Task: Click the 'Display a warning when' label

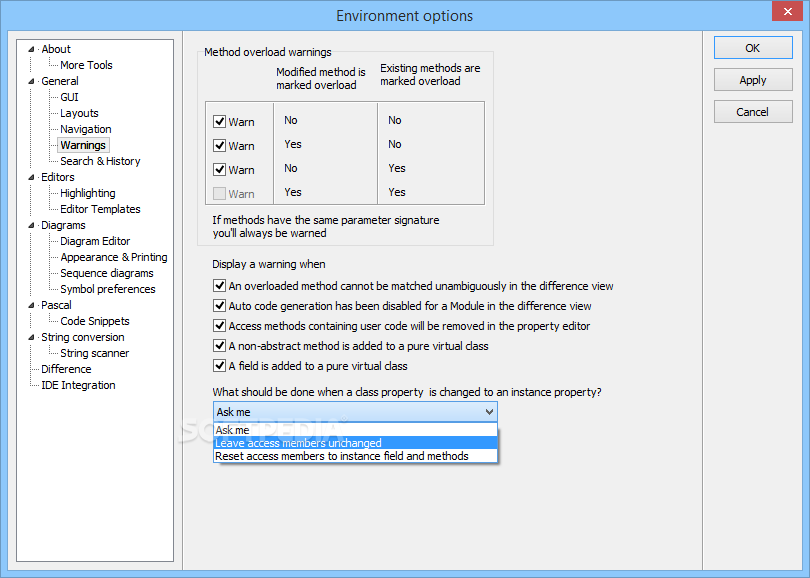Action: click(269, 264)
